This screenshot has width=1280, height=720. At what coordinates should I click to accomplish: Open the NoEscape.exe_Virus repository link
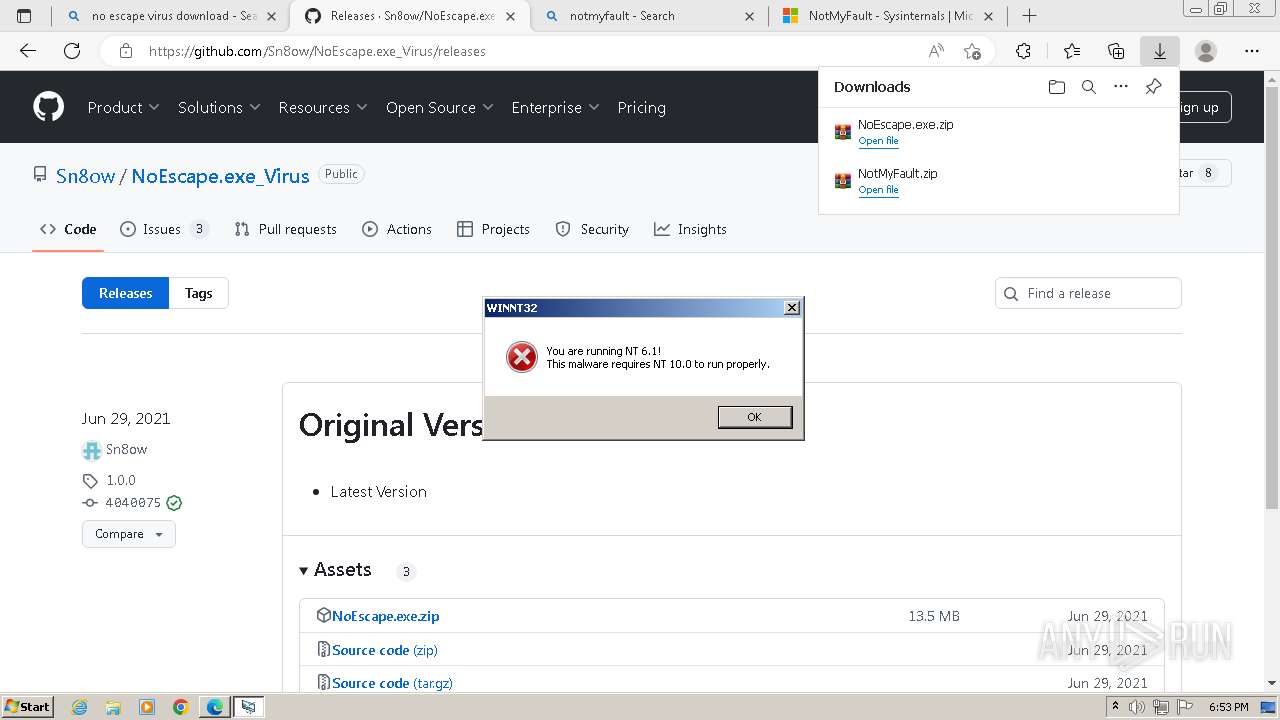(x=220, y=176)
